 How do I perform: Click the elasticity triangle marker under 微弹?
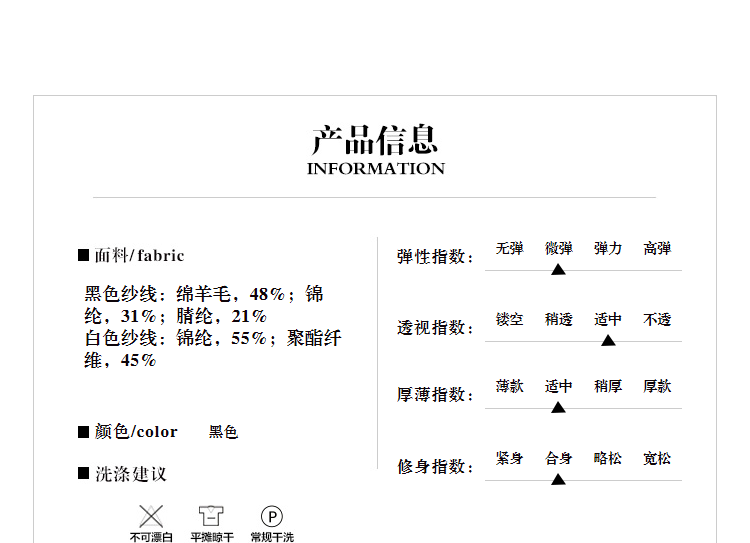[558, 270]
